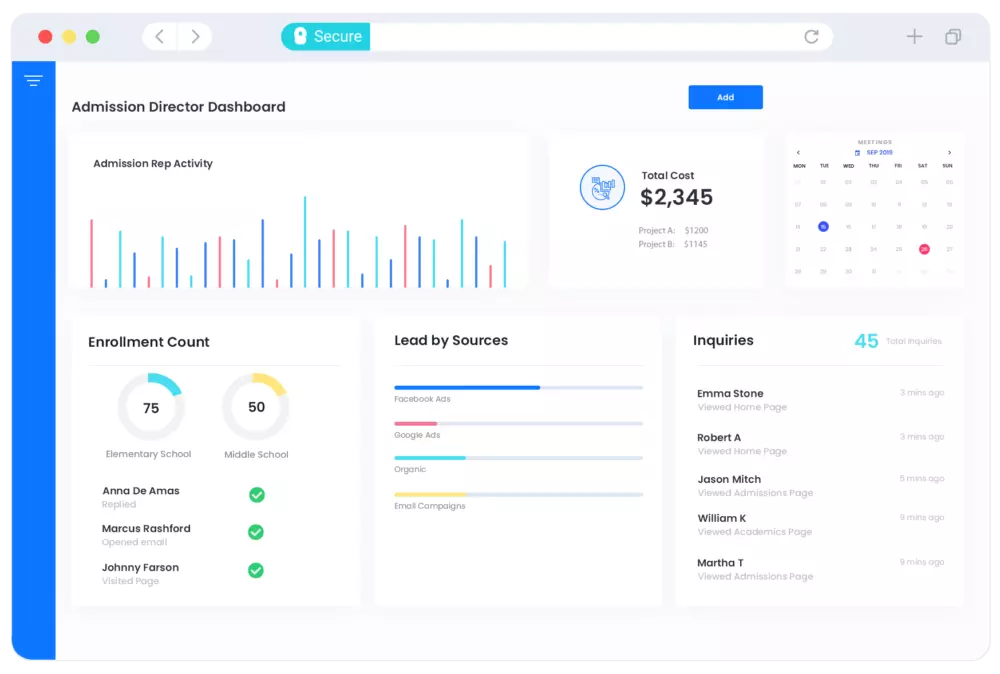This screenshot has width=1000, height=674.
Task: Go to previous month in Meetings calendar
Action: tap(798, 153)
